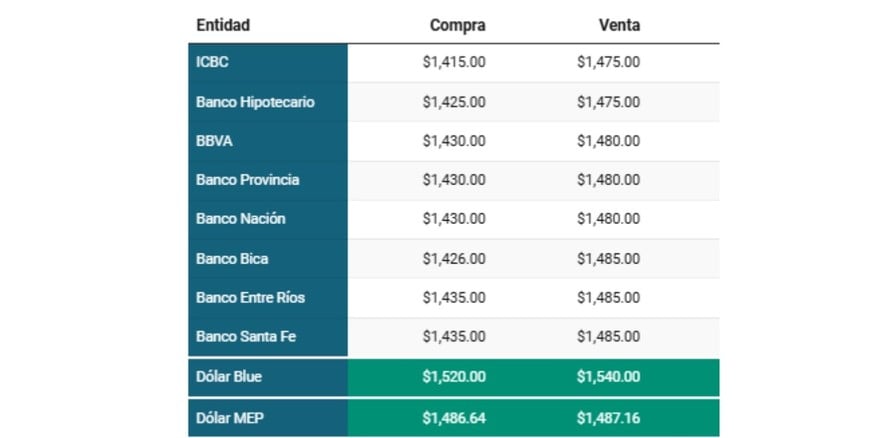This screenshot has width=870, height=438.
Task: Select the Banco Provincia row label
Action: [x=247, y=180]
